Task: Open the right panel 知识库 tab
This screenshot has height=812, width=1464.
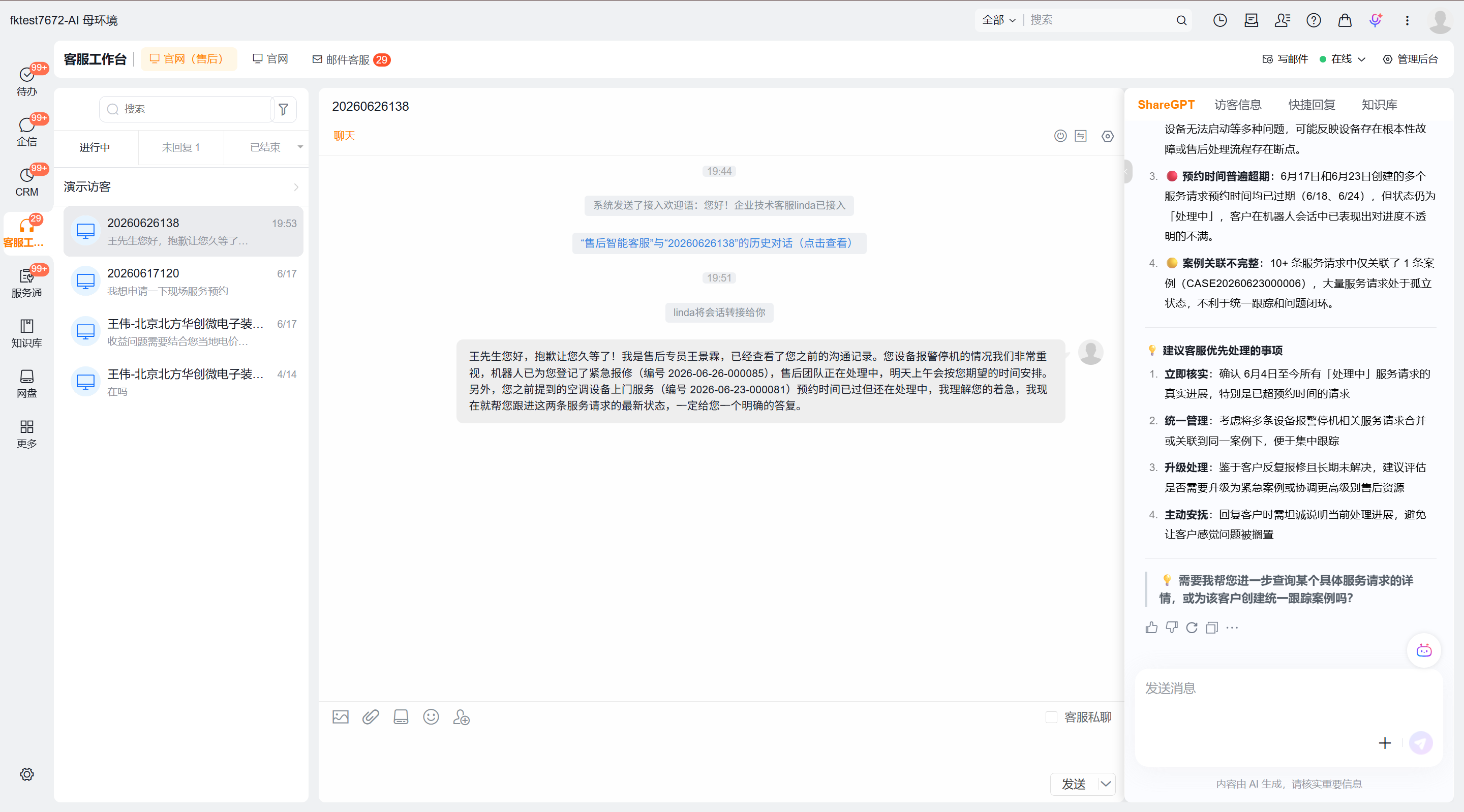Action: point(1379,105)
